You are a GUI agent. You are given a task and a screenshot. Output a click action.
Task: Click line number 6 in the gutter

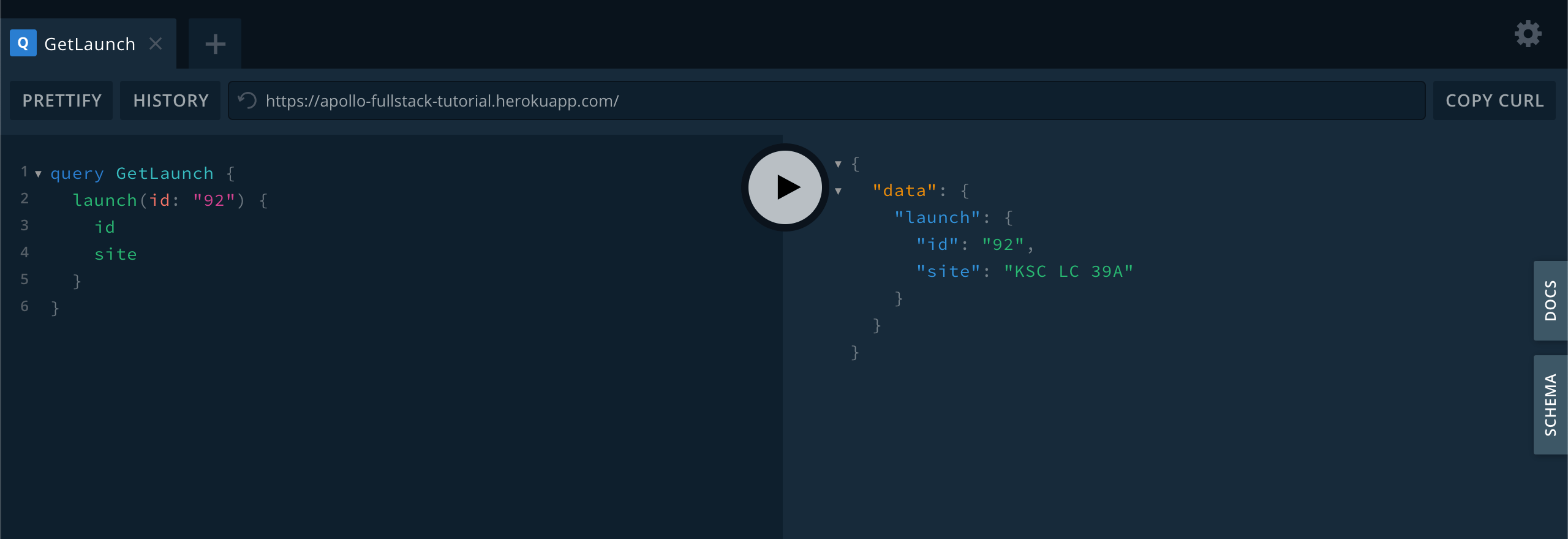24,306
